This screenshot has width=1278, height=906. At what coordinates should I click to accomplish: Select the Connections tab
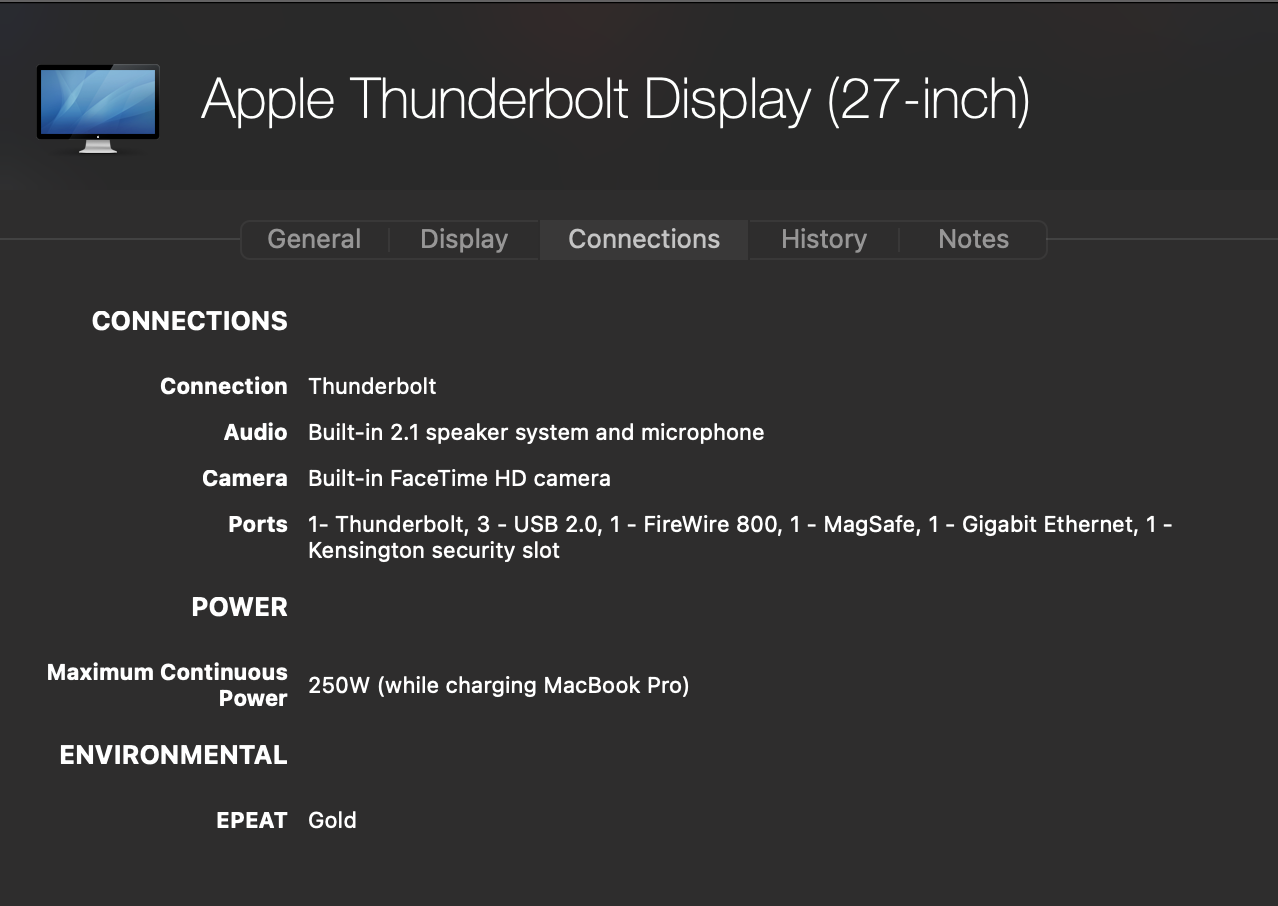click(644, 240)
